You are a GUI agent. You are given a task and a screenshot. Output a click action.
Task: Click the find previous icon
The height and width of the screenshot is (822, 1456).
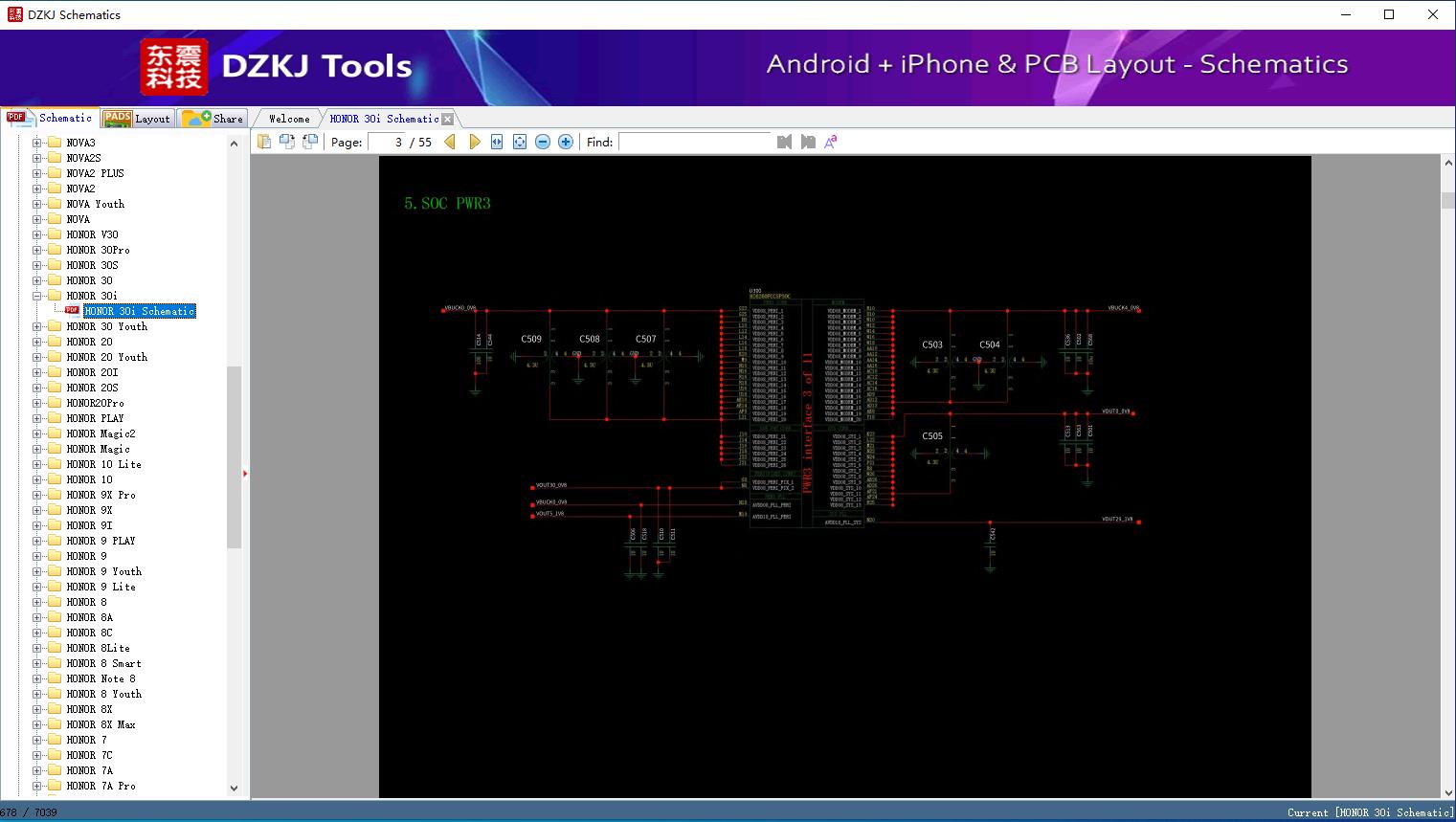(x=785, y=142)
